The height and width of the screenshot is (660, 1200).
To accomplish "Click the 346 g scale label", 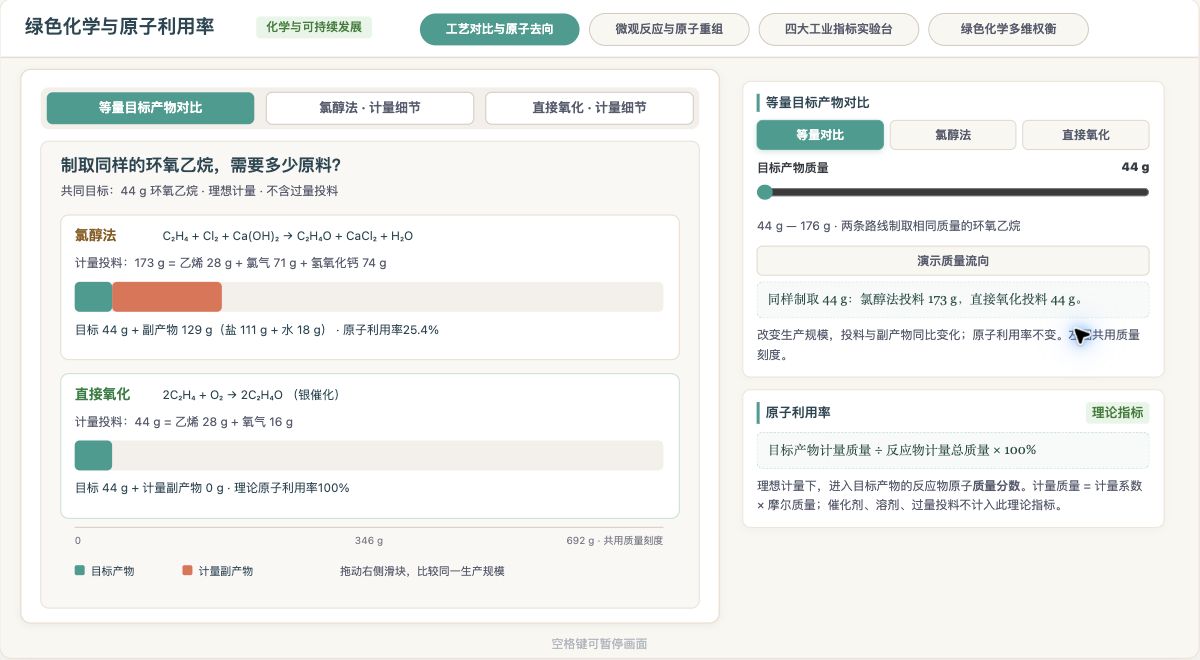I will [369, 540].
